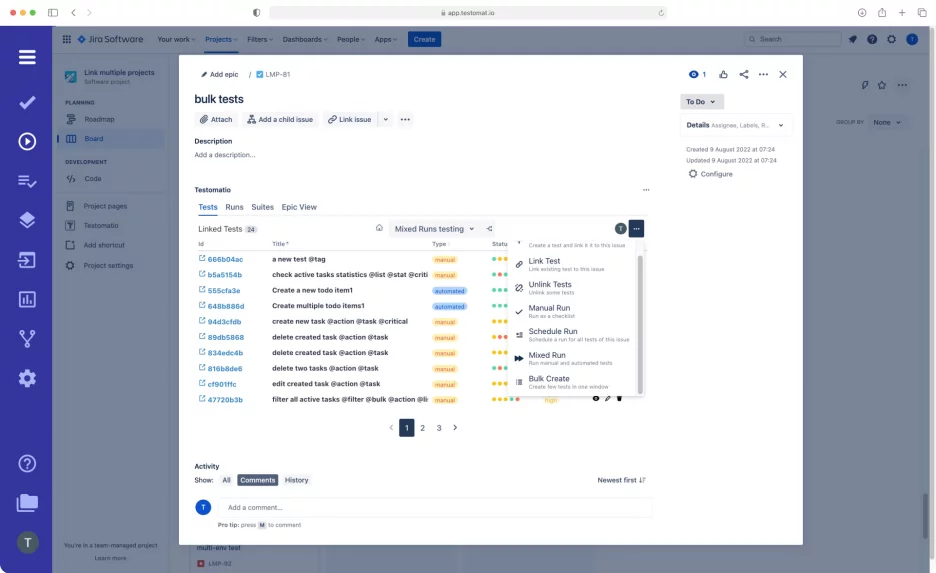The width and height of the screenshot is (936, 573).
Task: Click the home icon beside Linked Tests
Action: (379, 228)
